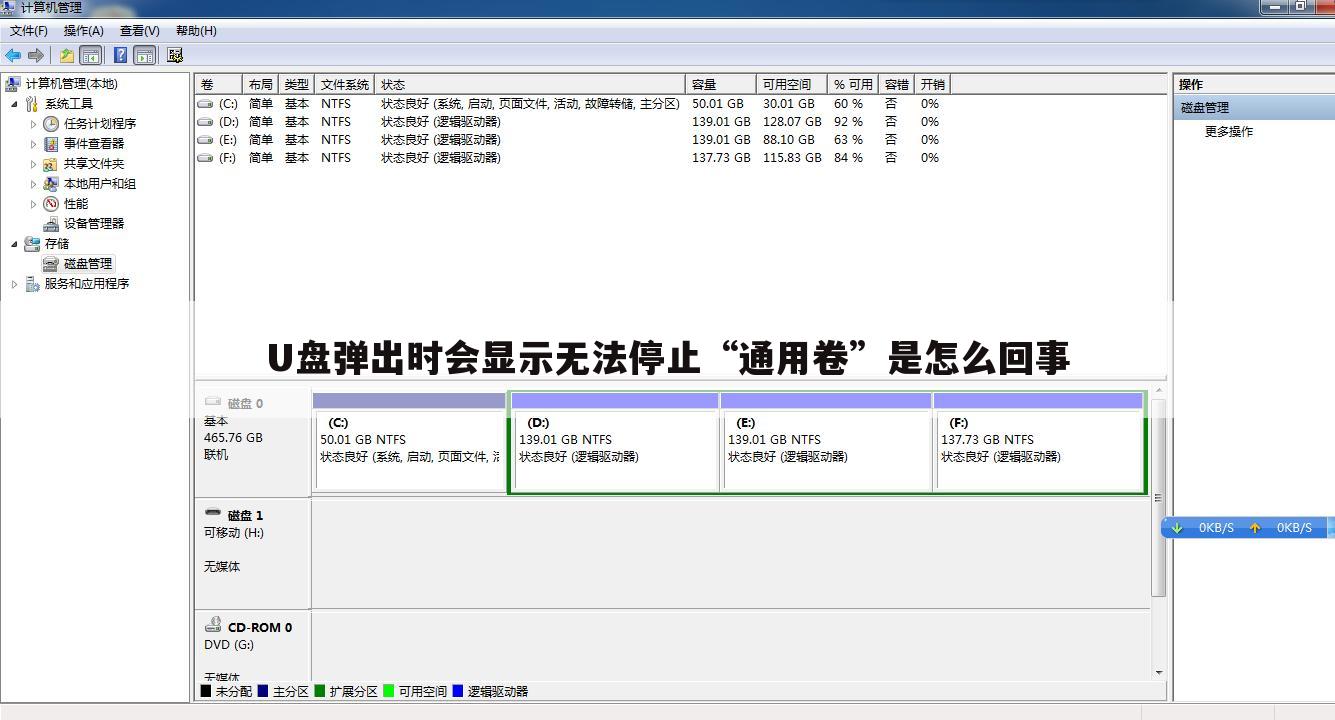Screen dimensions: 1335x720
Task: Select the 事件查看器 (Event Viewer) icon
Action: coord(50,143)
